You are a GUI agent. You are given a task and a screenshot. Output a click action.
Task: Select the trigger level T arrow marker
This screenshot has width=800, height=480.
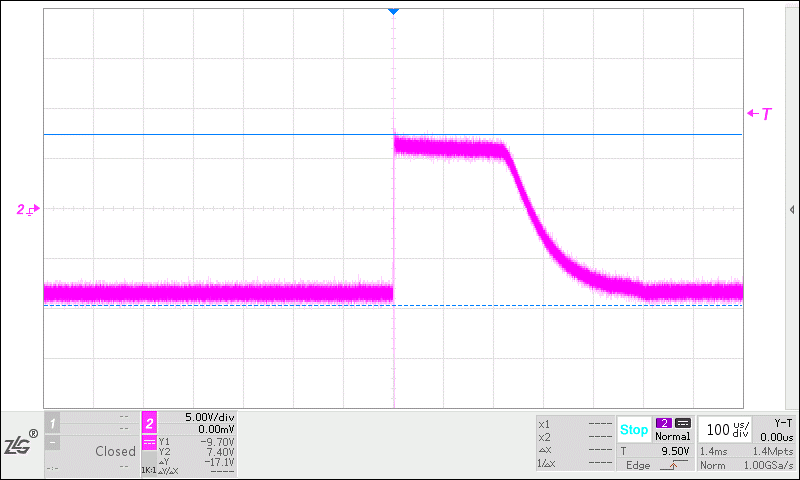coord(760,114)
